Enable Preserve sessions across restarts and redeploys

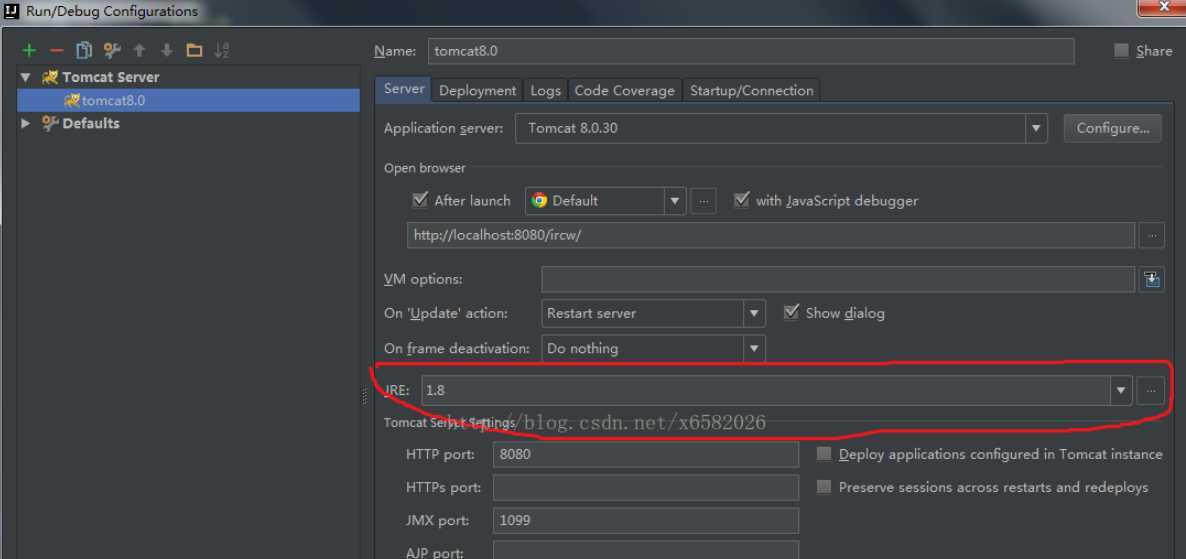[824, 487]
